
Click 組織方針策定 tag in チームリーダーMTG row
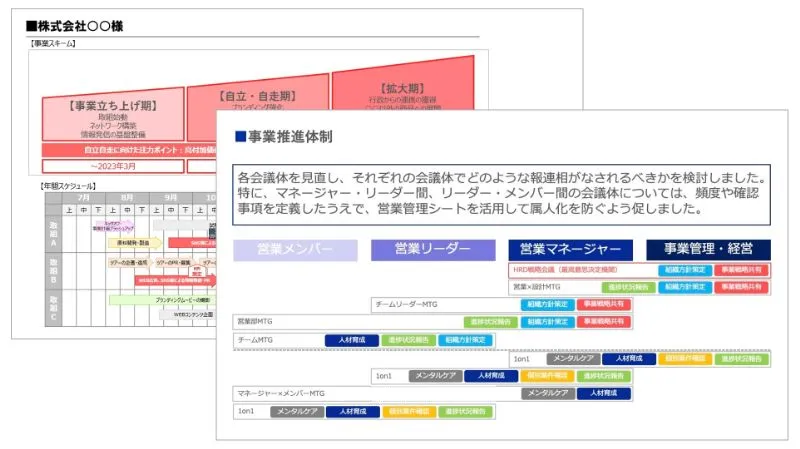tap(547, 305)
